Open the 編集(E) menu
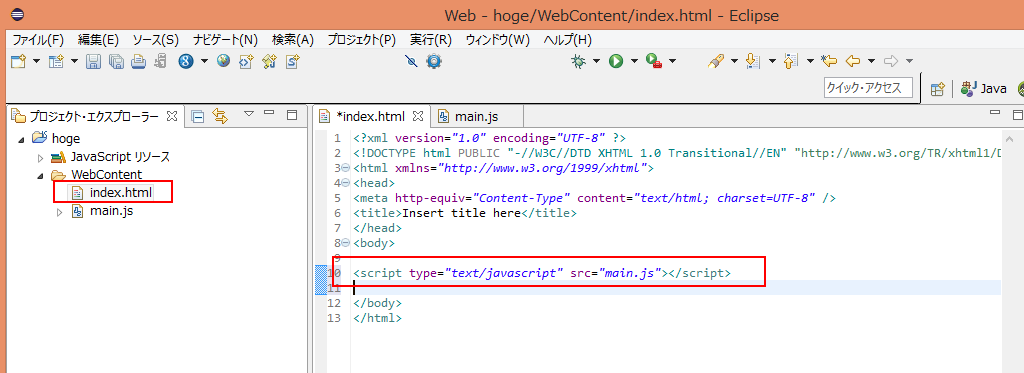 point(98,40)
